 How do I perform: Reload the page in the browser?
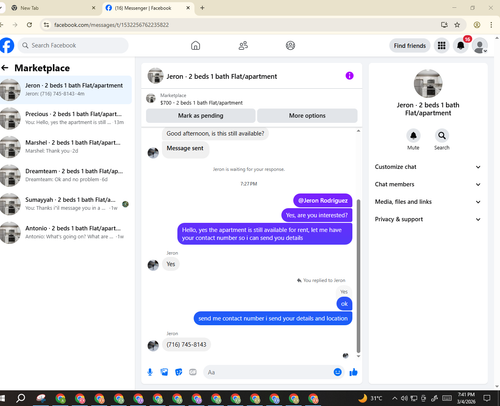tap(29, 25)
